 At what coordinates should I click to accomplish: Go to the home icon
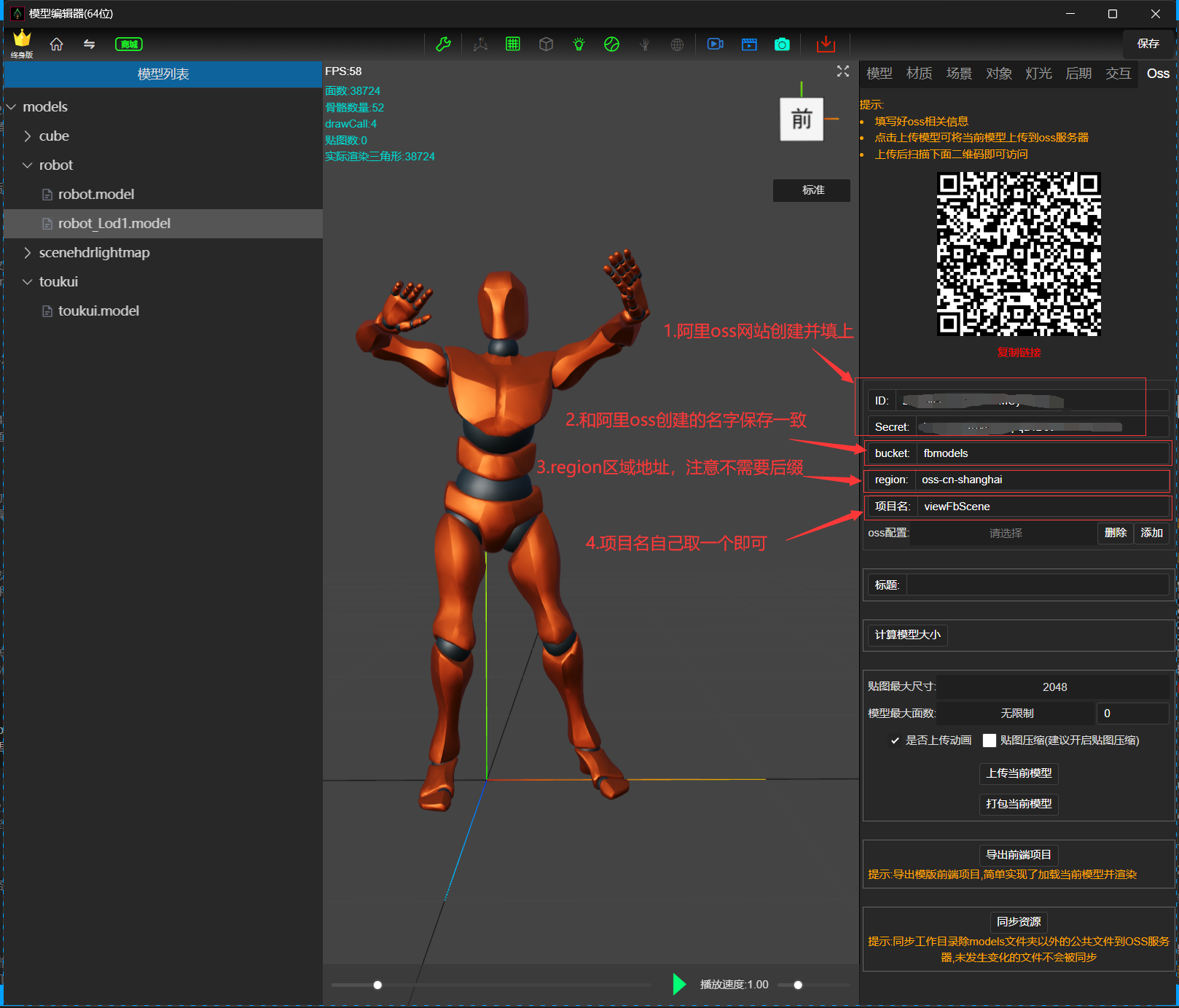click(x=56, y=44)
